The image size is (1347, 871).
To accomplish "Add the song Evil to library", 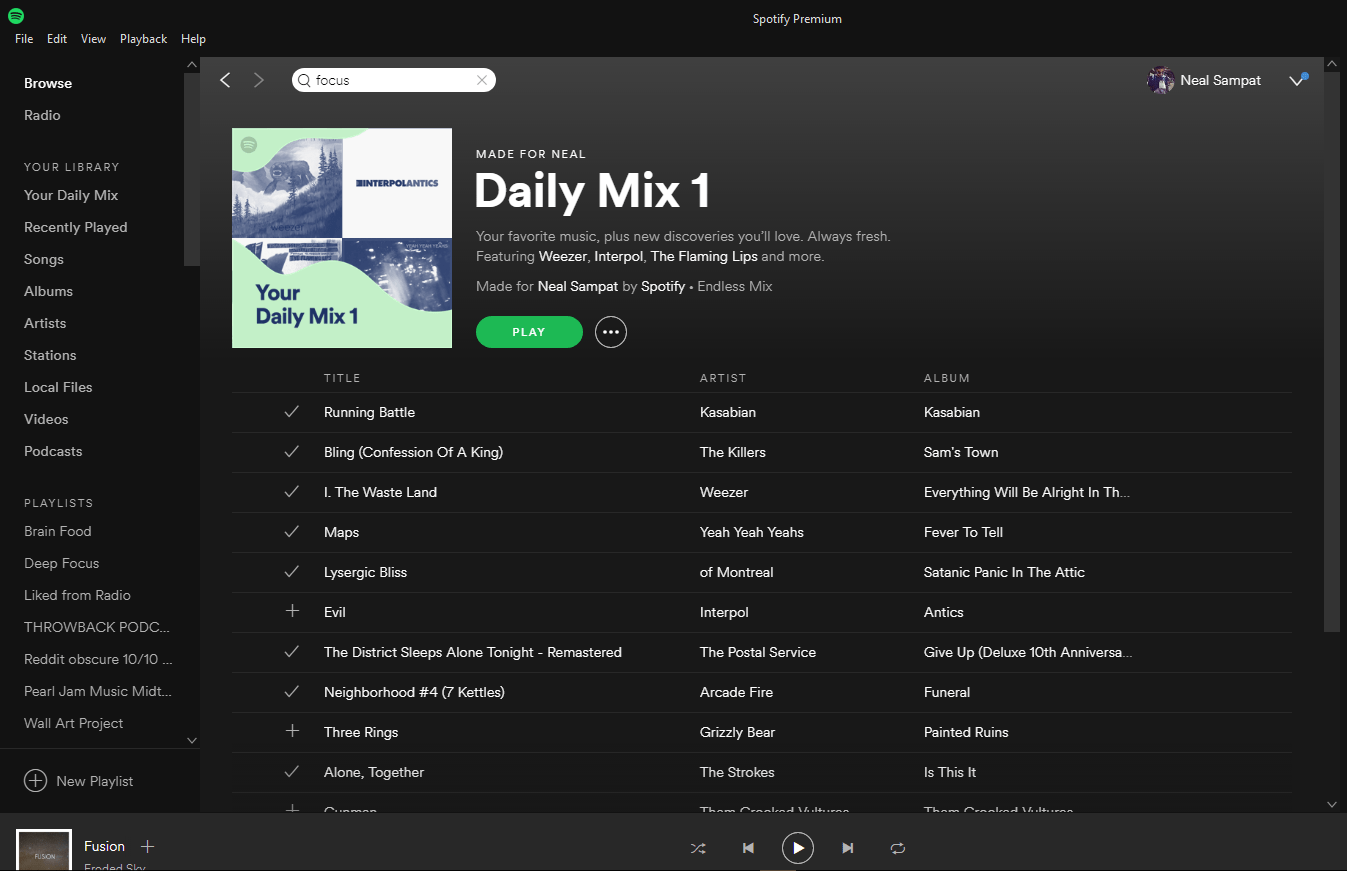I will tap(292, 611).
